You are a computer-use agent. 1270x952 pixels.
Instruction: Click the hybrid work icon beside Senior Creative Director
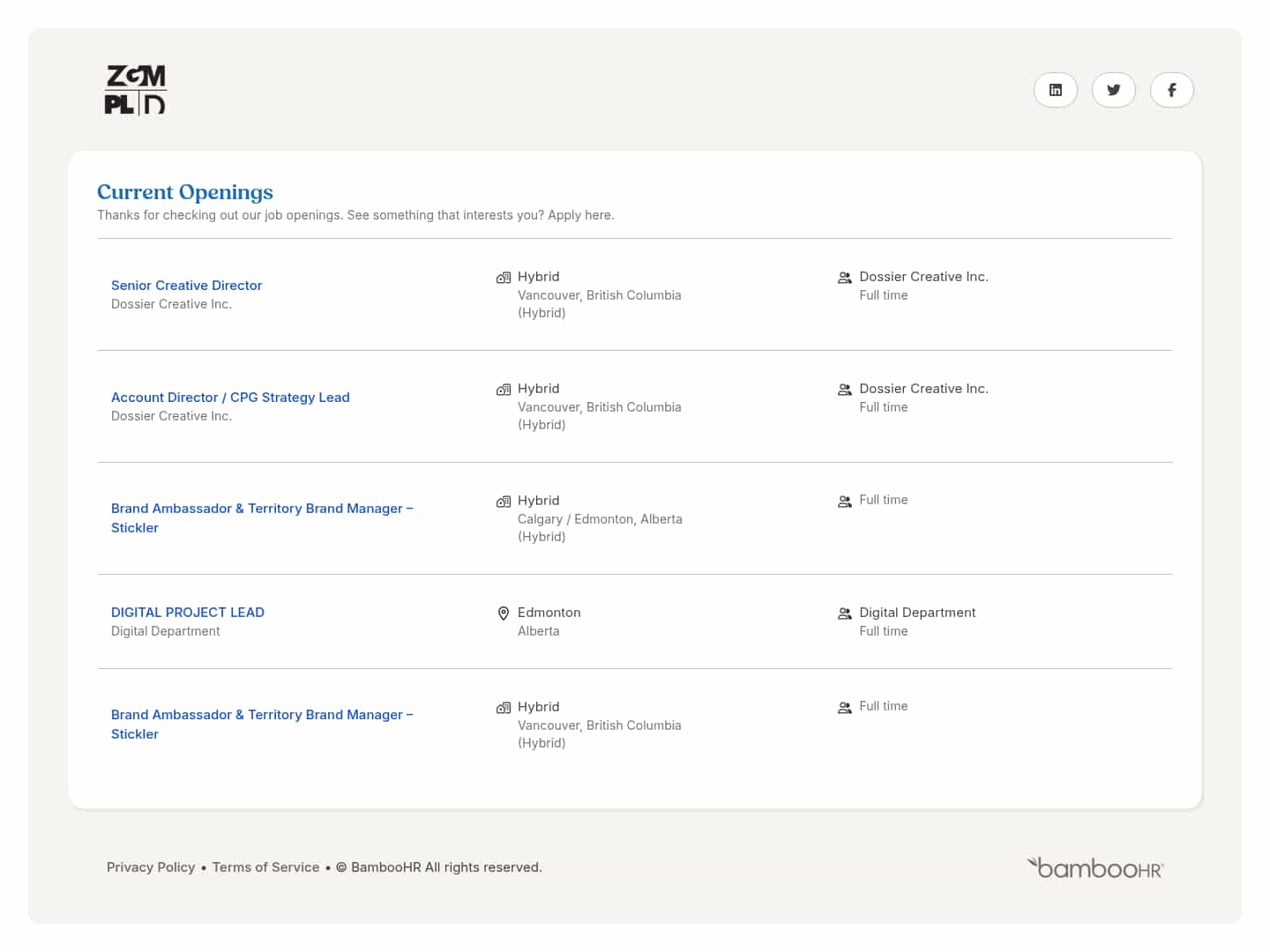(504, 277)
